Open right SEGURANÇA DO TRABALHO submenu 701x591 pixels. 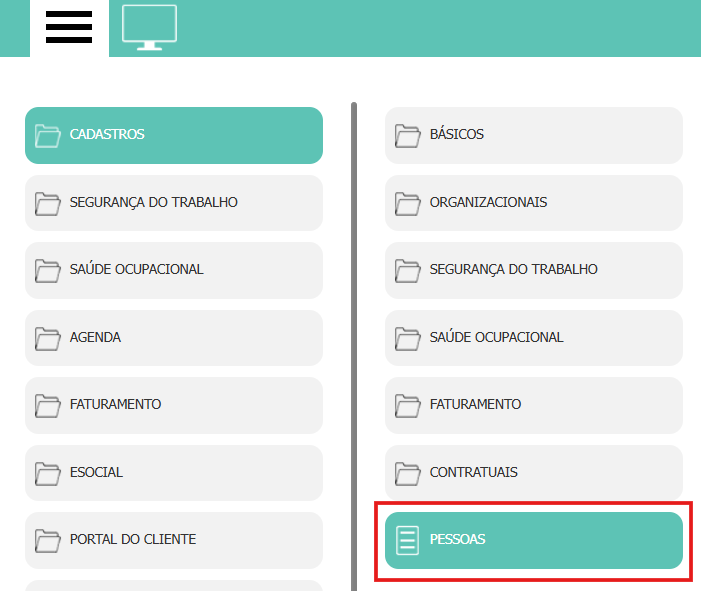(534, 270)
